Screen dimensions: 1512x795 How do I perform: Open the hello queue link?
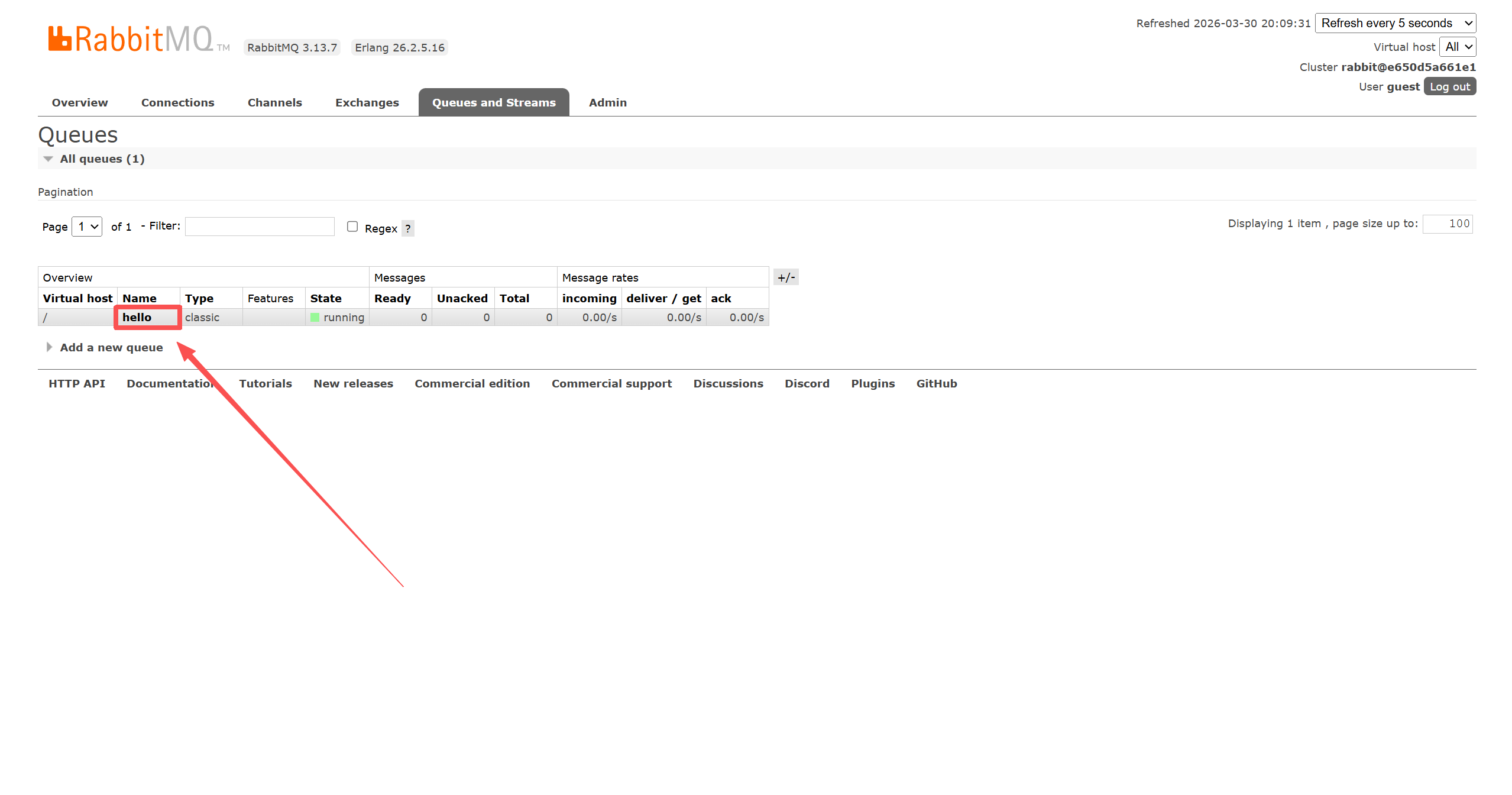pyautogui.click(x=137, y=317)
